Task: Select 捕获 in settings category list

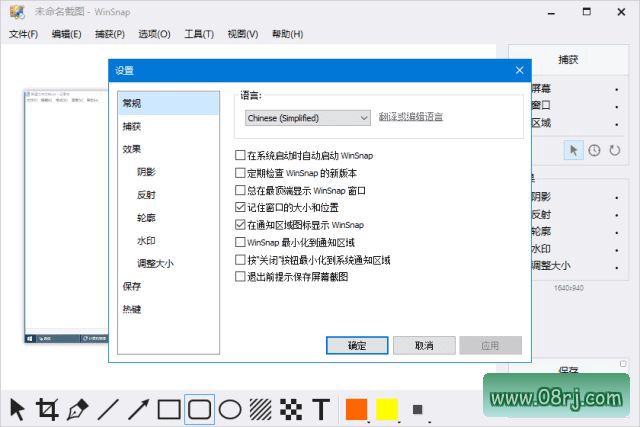Action: point(169,127)
